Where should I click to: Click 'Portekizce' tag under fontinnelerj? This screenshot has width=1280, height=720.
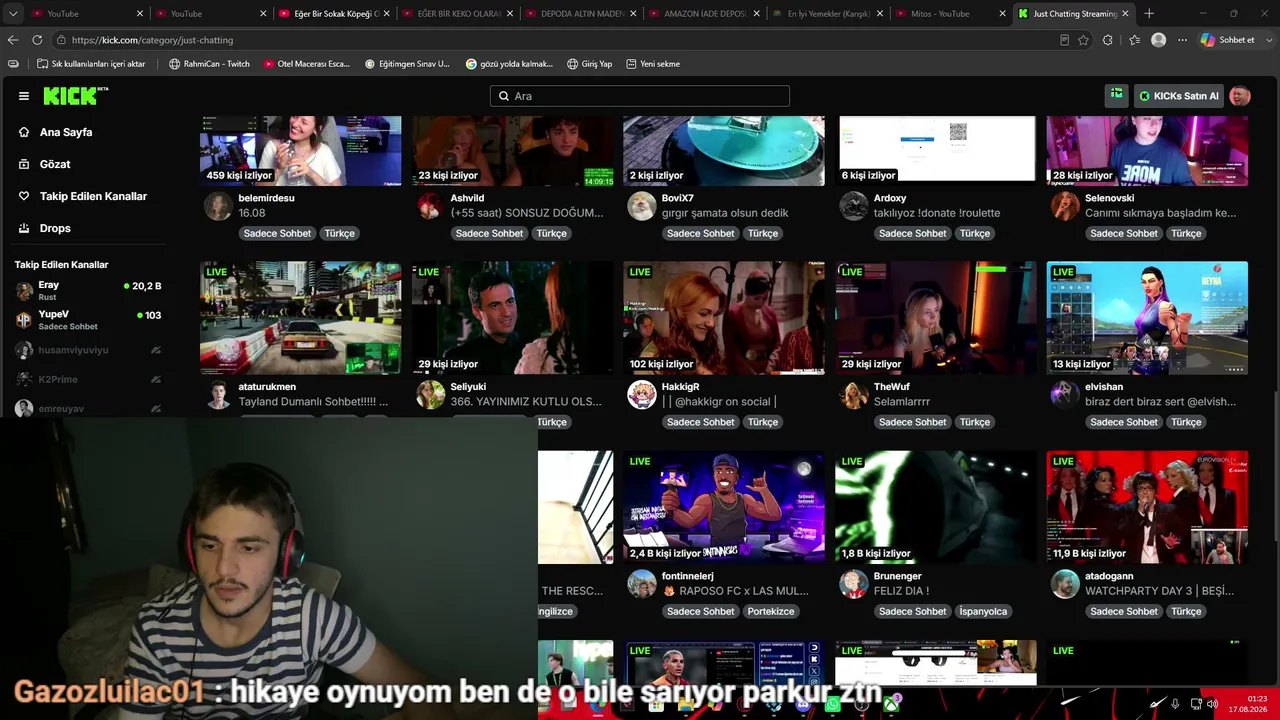coord(771,611)
